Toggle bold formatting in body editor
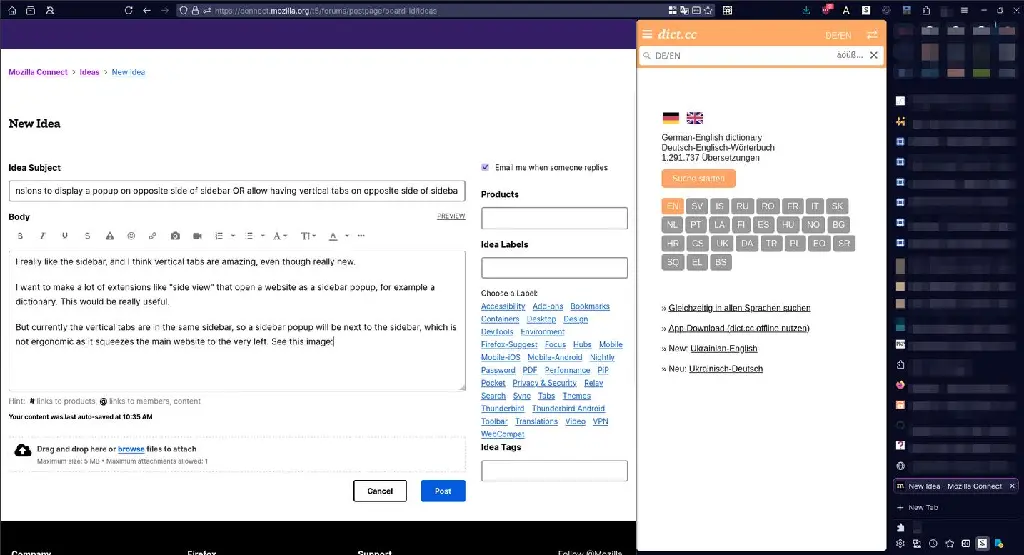 [20, 236]
